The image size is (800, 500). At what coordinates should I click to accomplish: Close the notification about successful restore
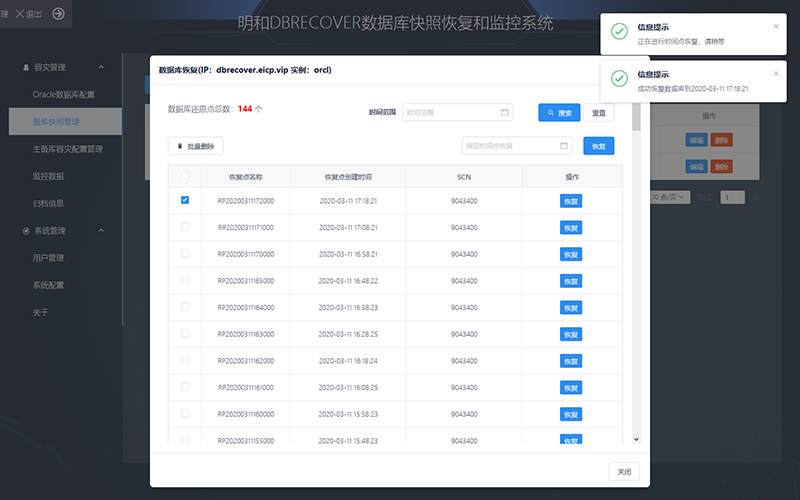776,73
